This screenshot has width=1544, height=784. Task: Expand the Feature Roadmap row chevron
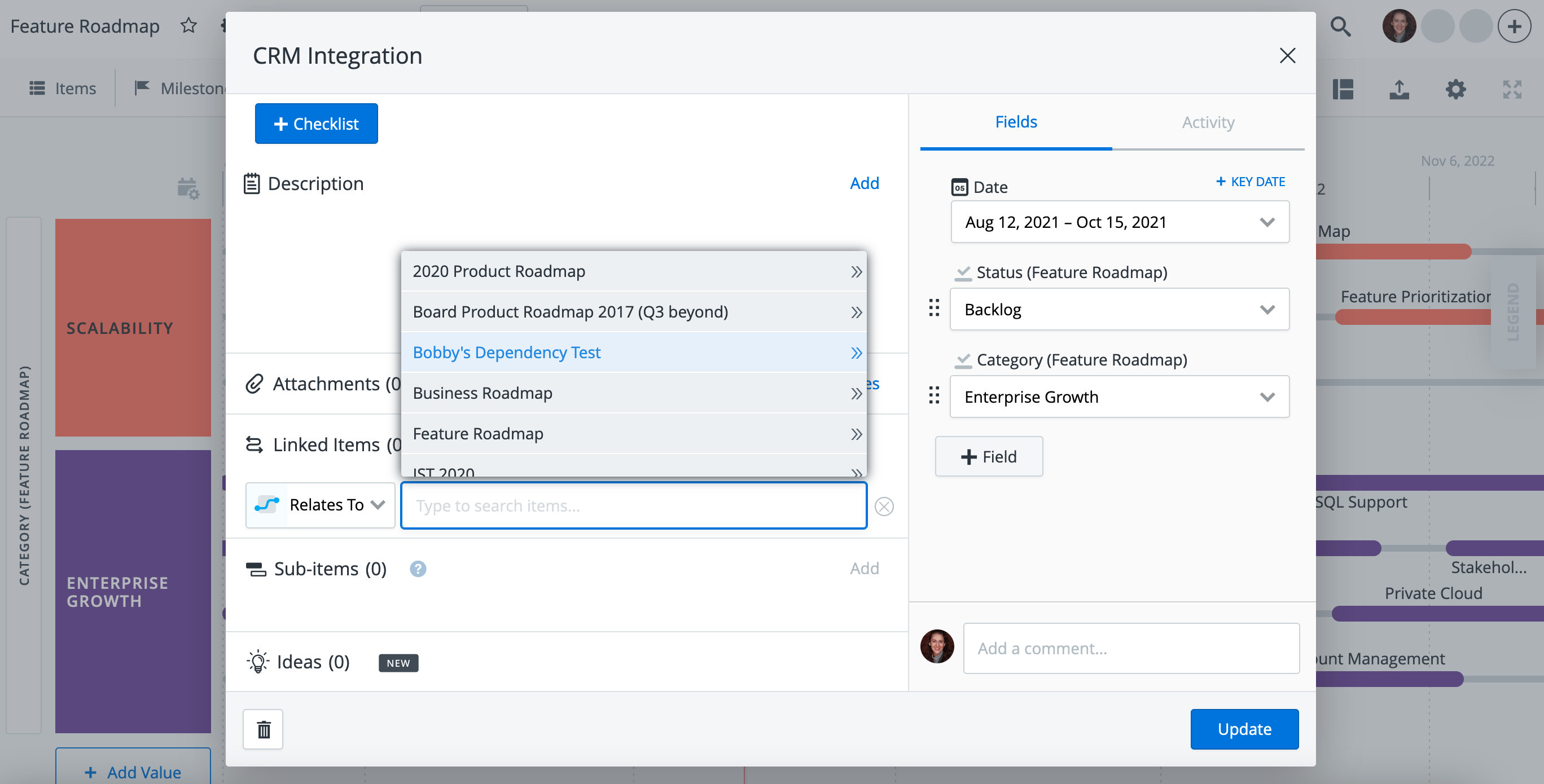[857, 434]
